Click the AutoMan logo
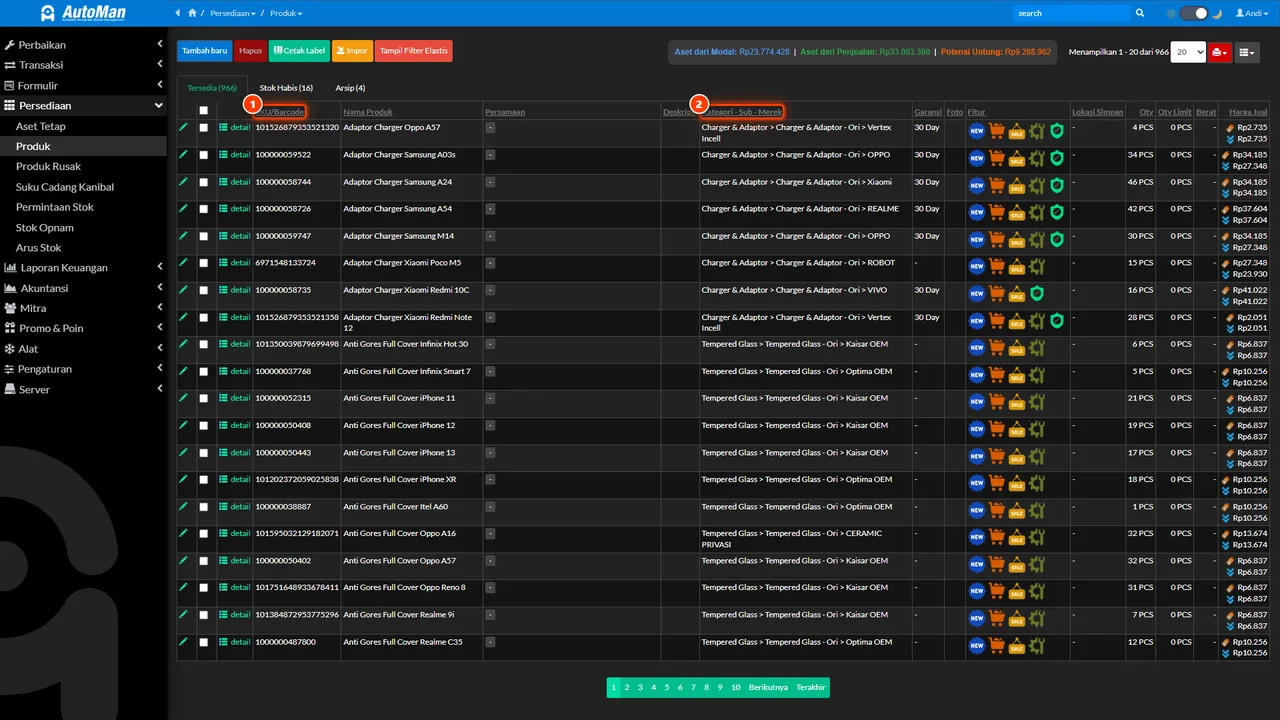This screenshot has height=720, width=1280. (83, 13)
